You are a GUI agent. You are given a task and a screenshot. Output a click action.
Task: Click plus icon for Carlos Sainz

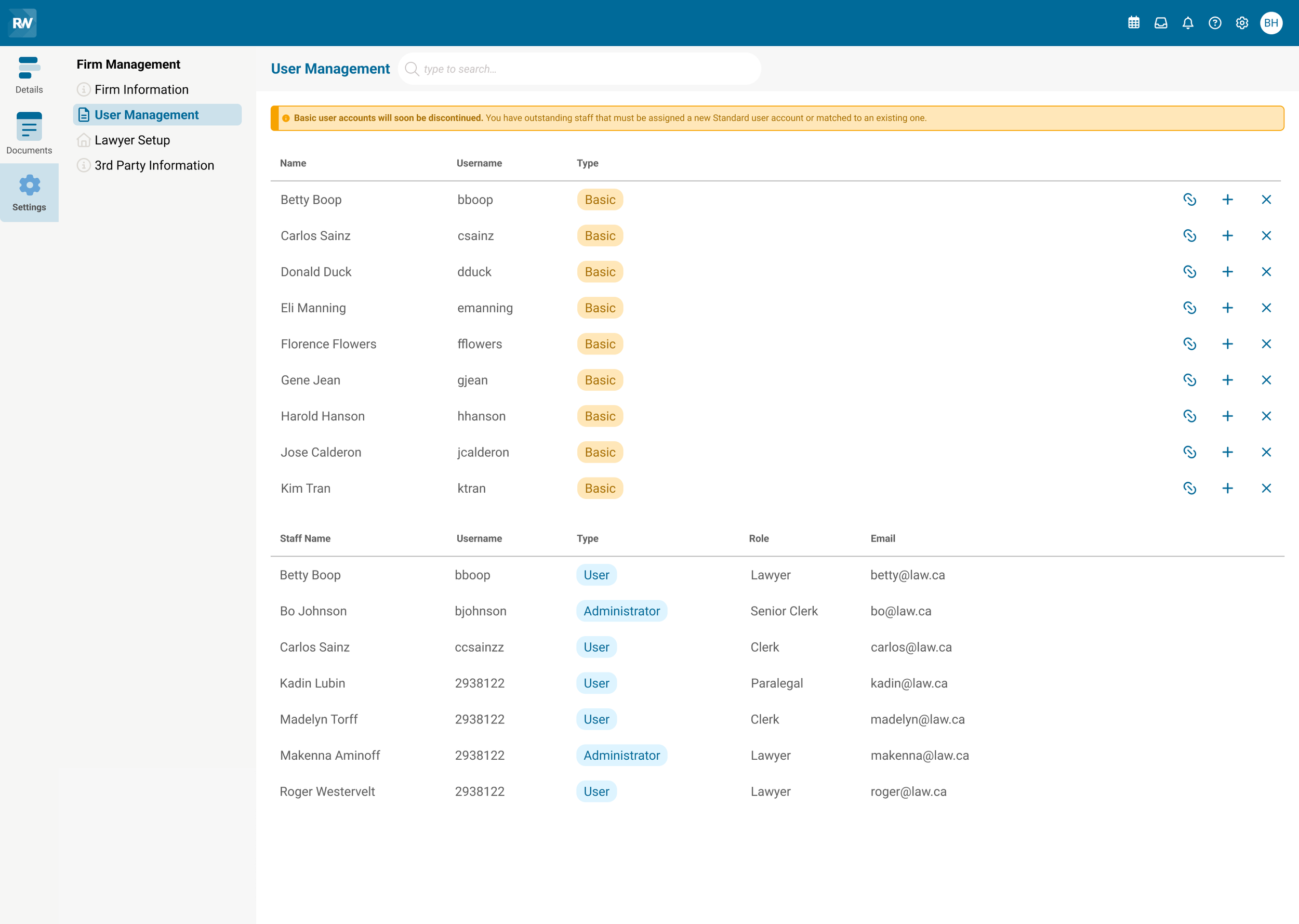coord(1227,235)
